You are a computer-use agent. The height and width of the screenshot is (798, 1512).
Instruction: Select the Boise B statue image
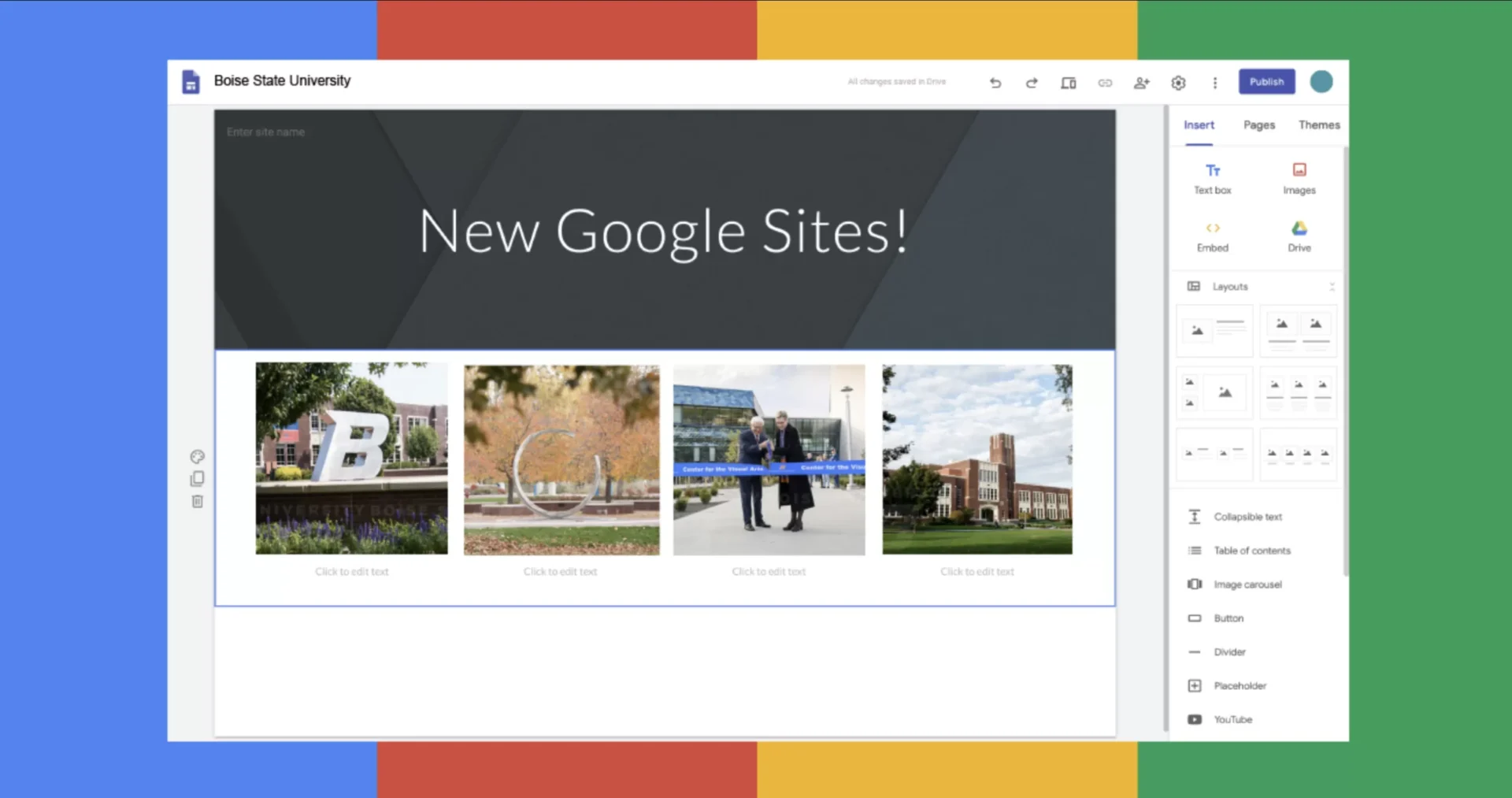point(351,458)
